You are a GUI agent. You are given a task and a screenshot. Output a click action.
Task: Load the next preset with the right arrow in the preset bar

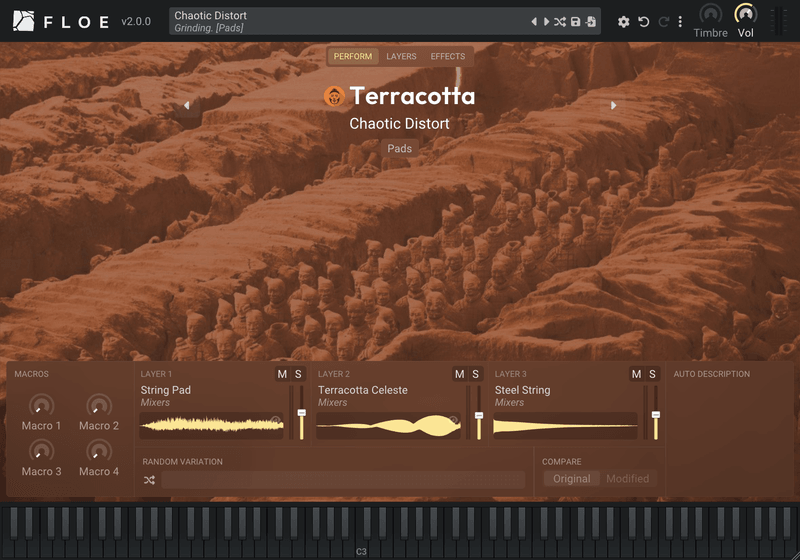tap(546, 21)
